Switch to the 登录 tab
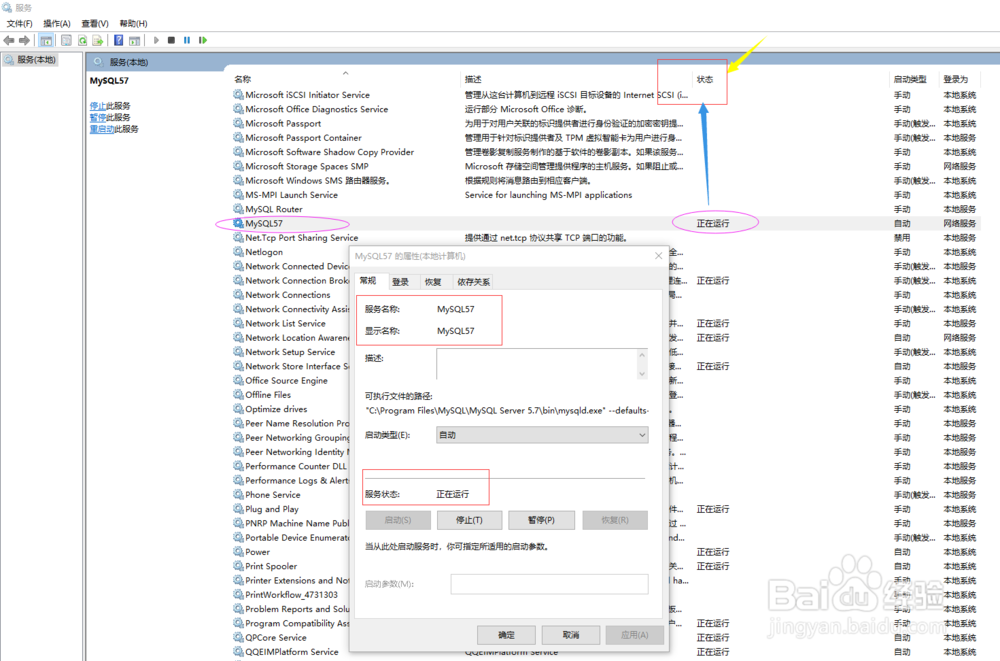This screenshot has width=1000, height=661. (401, 282)
